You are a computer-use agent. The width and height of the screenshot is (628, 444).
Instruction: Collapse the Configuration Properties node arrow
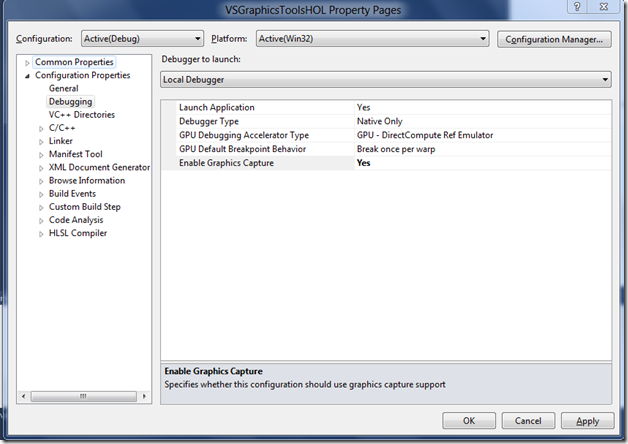pyautogui.click(x=27, y=76)
